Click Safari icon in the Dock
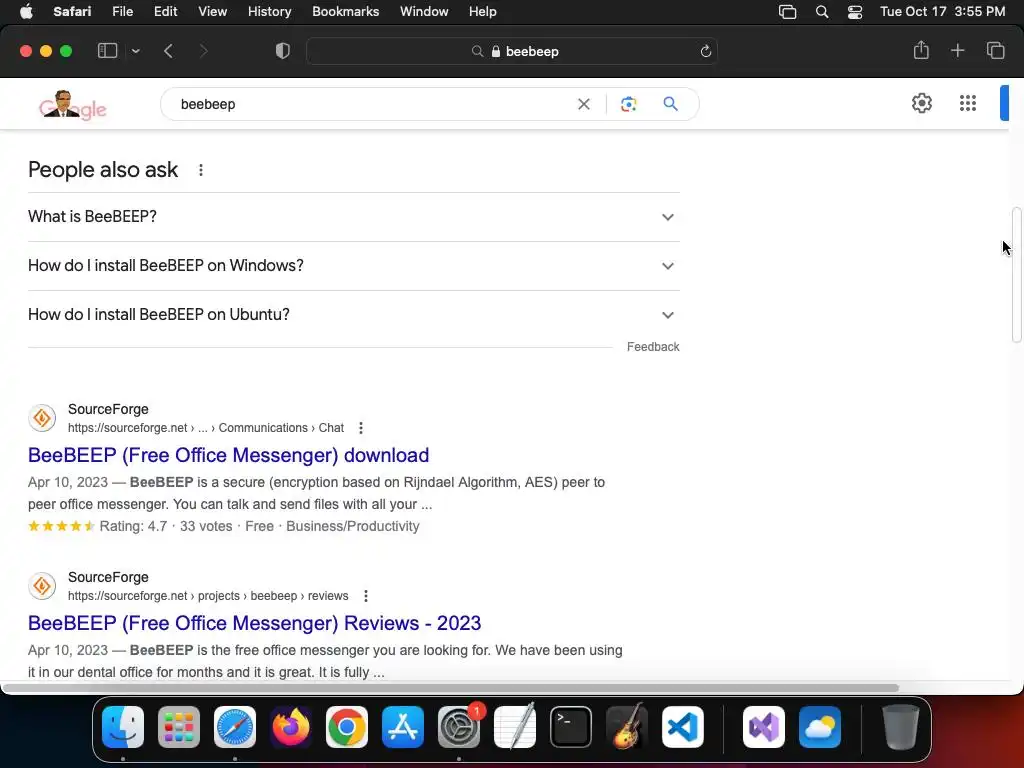The image size is (1024, 768). [235, 727]
